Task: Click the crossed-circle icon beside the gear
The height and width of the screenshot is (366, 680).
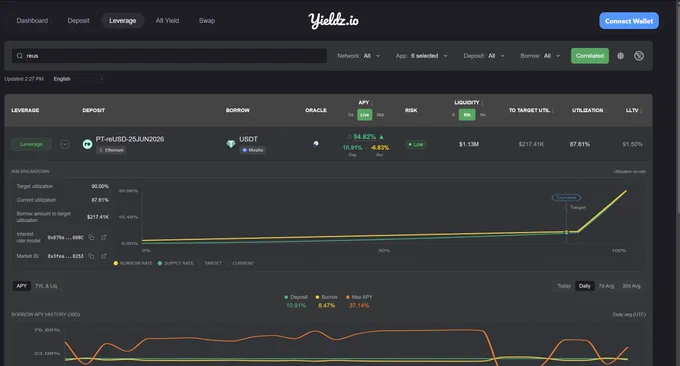Action: click(x=639, y=56)
